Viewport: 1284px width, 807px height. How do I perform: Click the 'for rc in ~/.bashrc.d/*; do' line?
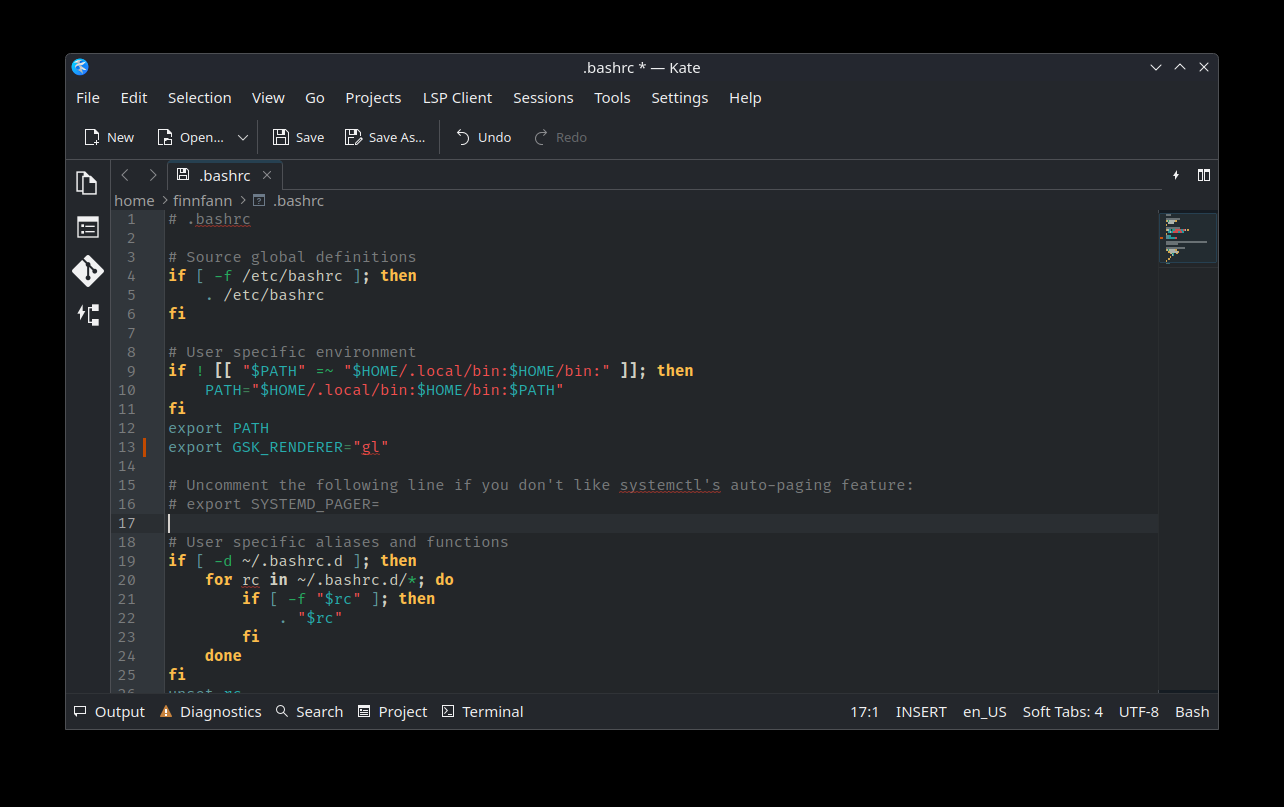tap(329, 580)
